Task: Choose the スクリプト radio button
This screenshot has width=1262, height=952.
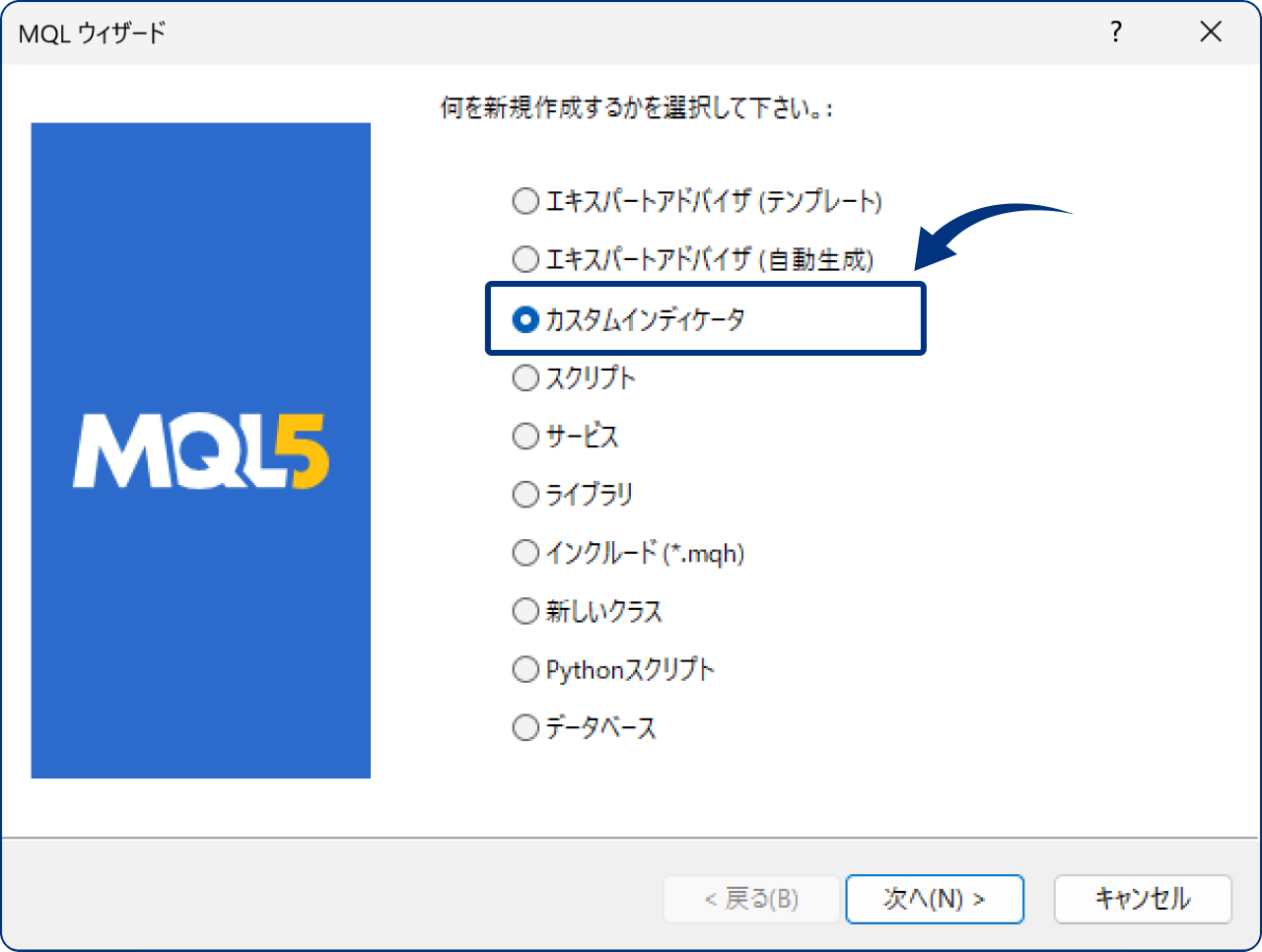Action: coord(526,377)
